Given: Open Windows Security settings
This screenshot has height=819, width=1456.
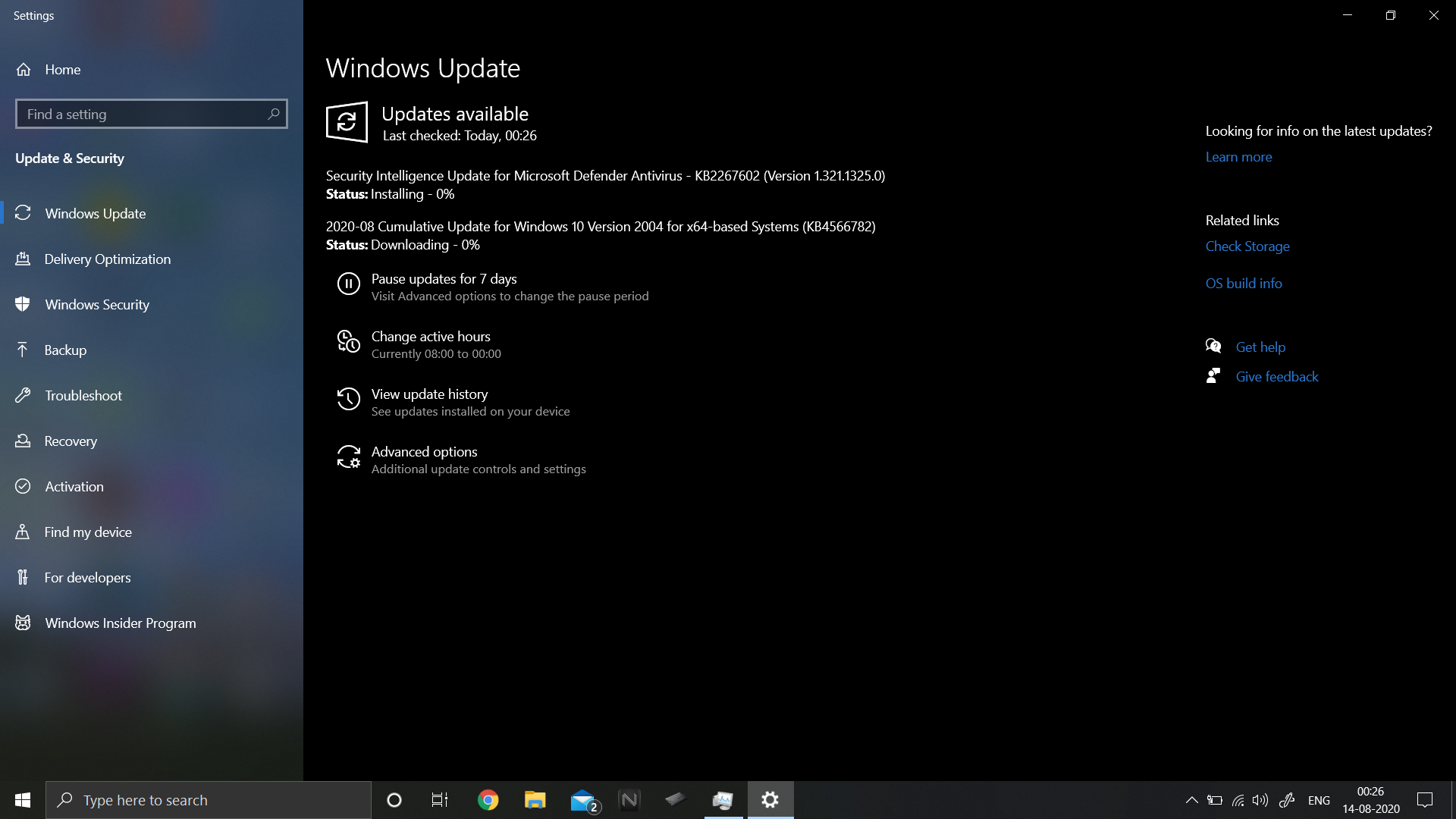Looking at the screenshot, I should pyautogui.click(x=152, y=304).
